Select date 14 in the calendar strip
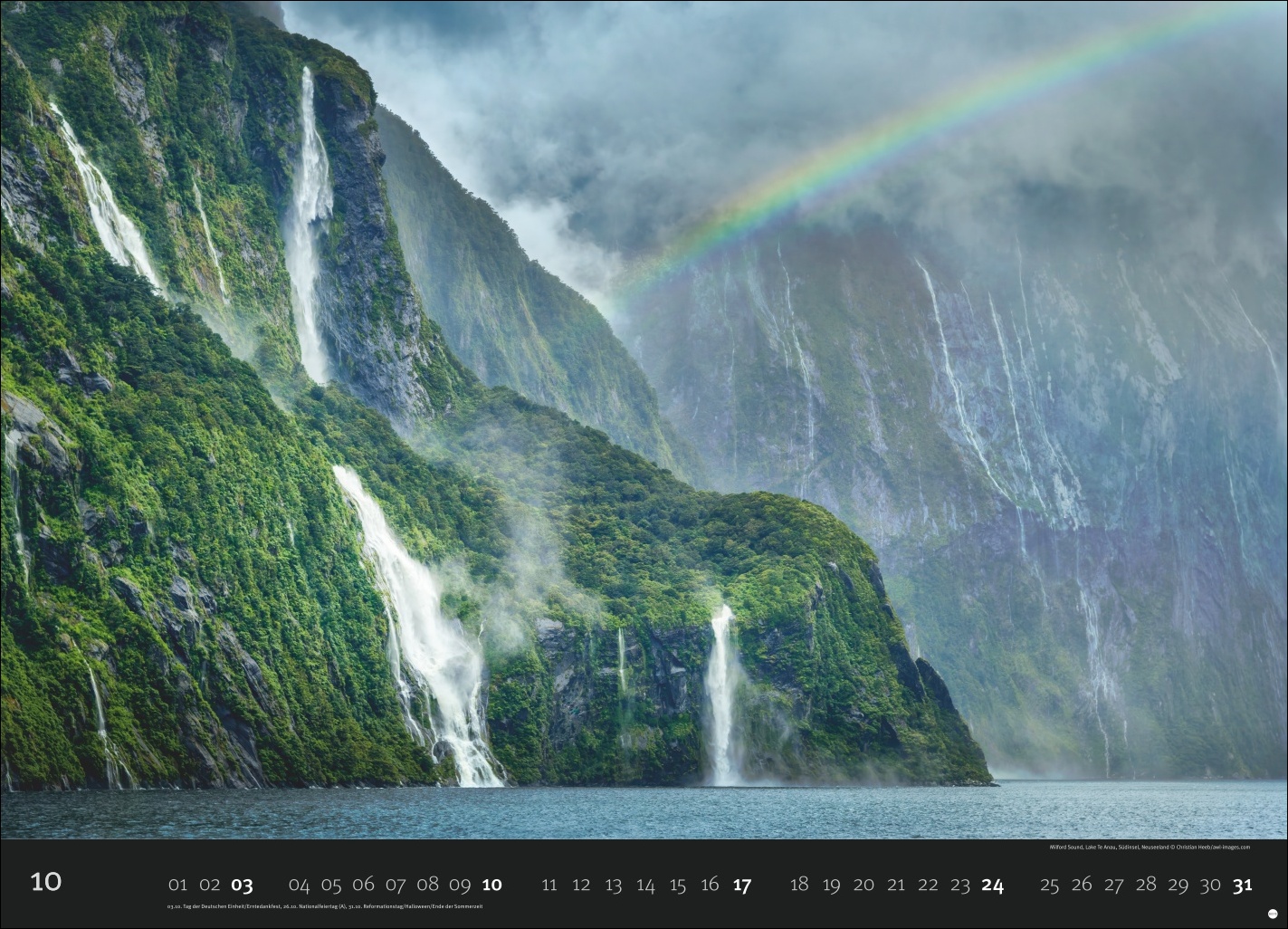 (x=645, y=886)
